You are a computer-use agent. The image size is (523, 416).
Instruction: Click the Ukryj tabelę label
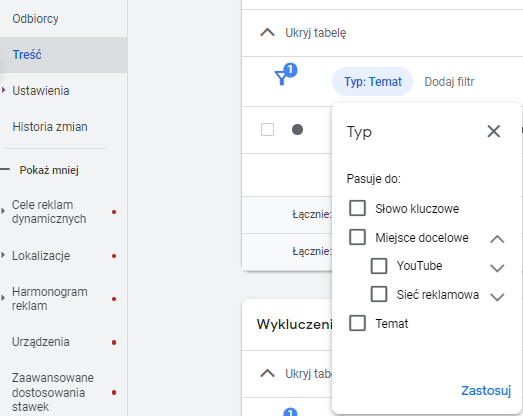tap(316, 33)
